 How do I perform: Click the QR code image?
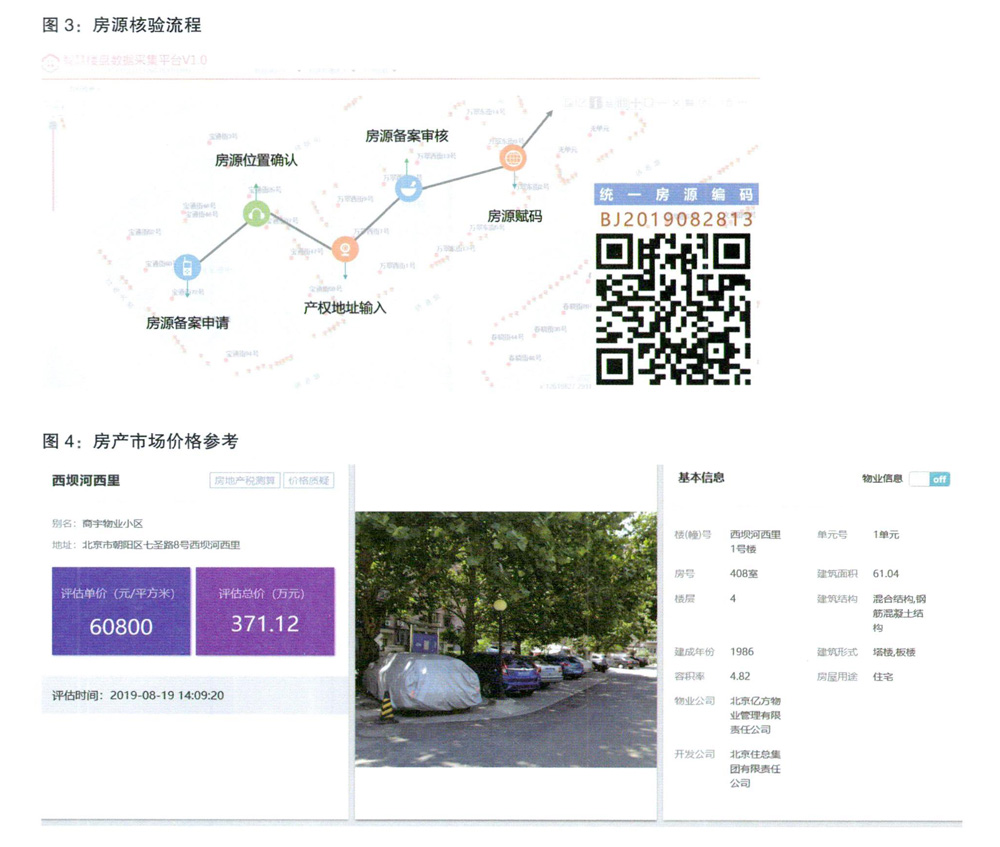tap(673, 309)
